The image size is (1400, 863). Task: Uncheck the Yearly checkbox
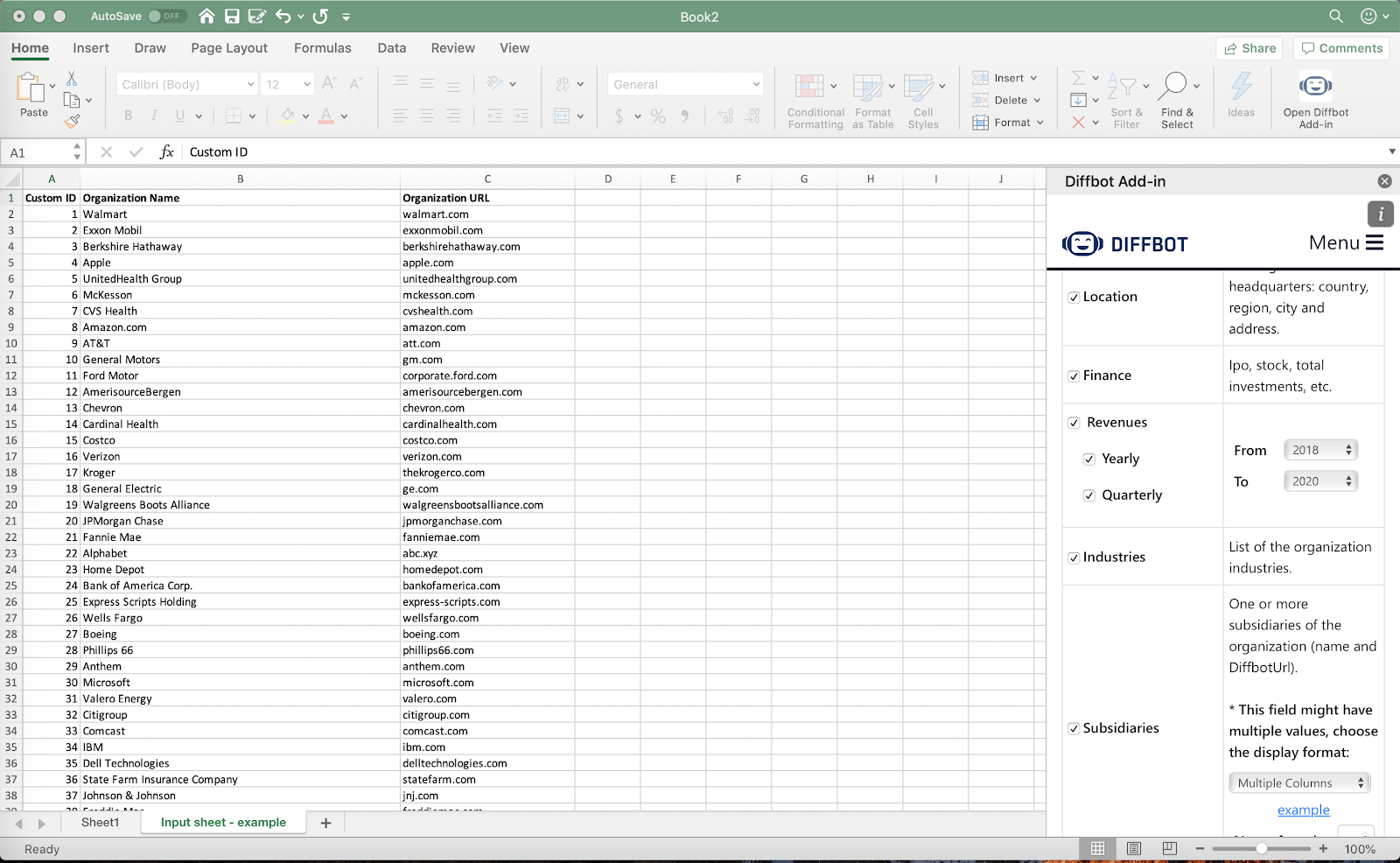(1089, 459)
